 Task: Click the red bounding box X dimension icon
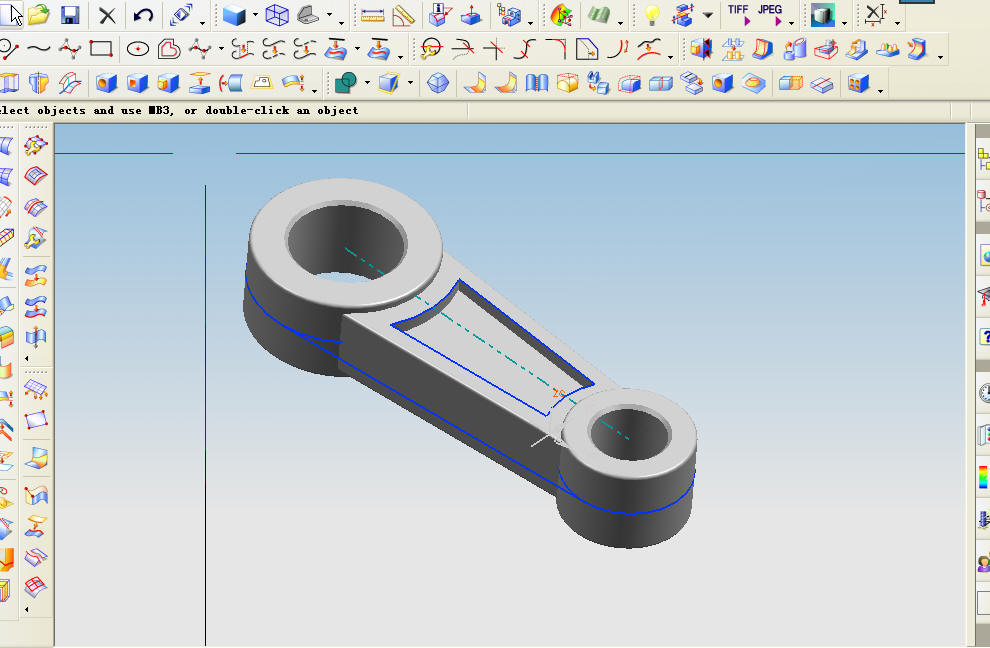tap(875, 15)
